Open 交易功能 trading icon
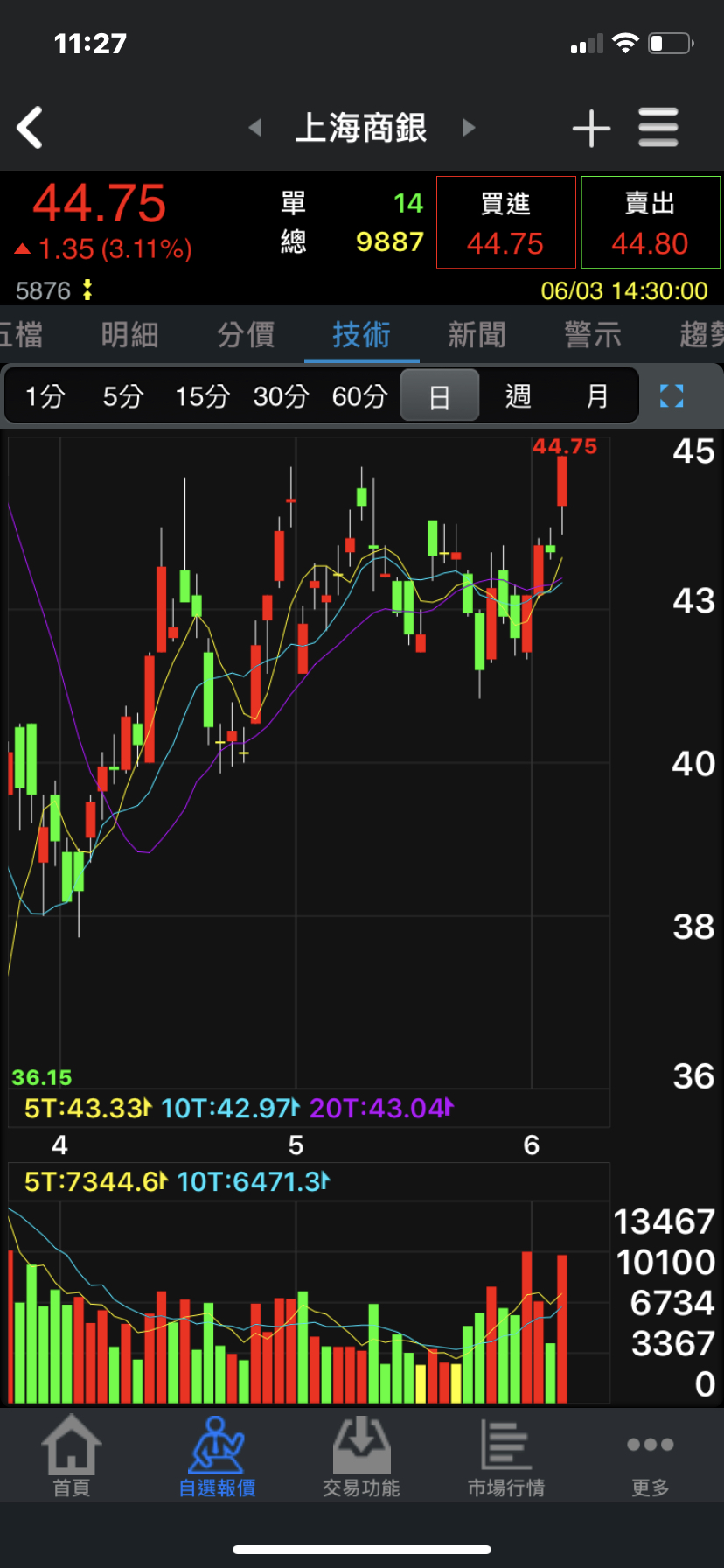The width and height of the screenshot is (724, 1568). pyautogui.click(x=361, y=1456)
